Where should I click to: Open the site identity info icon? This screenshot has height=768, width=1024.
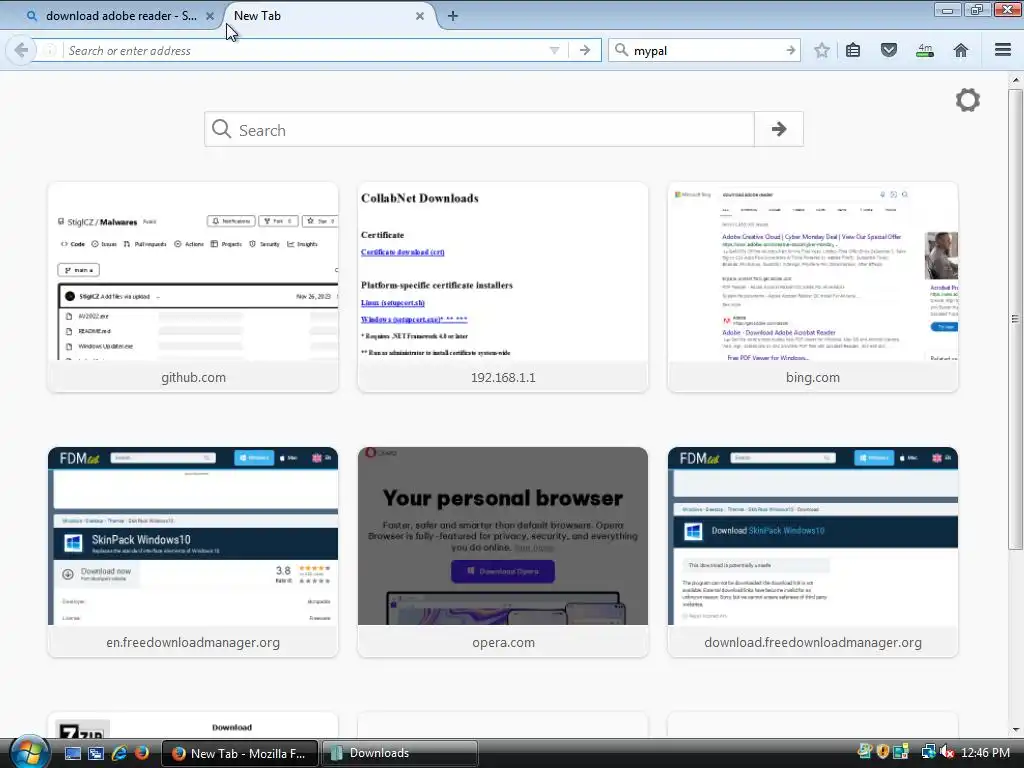(x=50, y=50)
